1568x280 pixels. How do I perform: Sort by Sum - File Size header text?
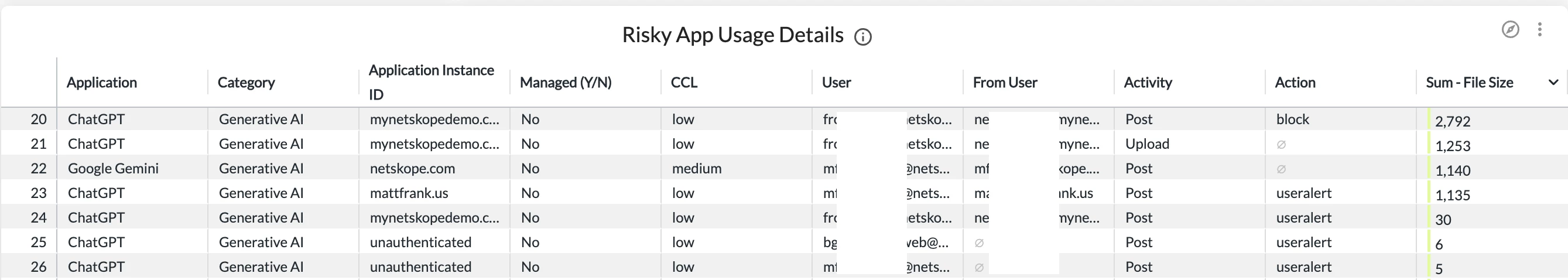point(1470,82)
